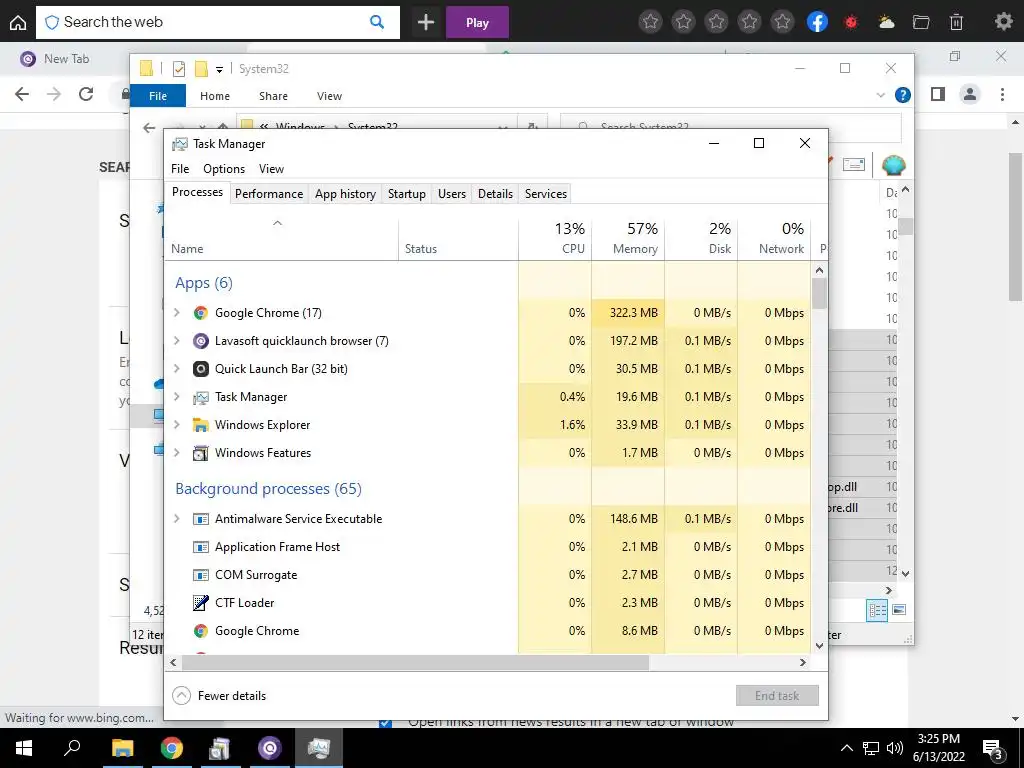Screen dimensions: 1024x768
Task: Expand the Task Manager process row
Action: [176, 397]
